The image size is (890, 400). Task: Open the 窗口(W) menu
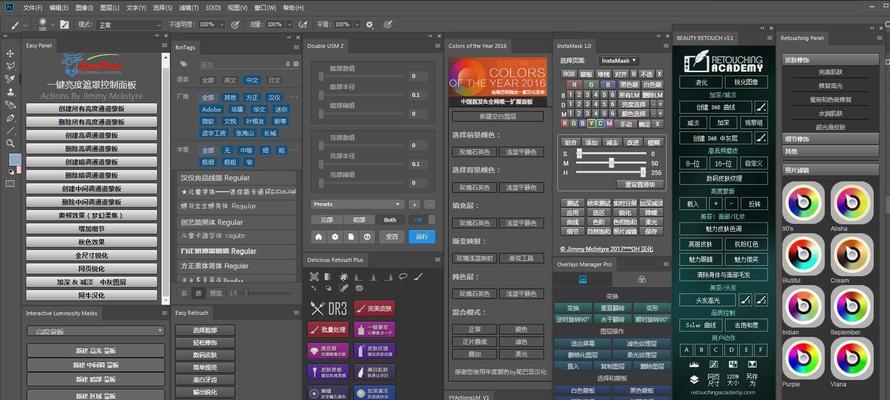(265, 8)
